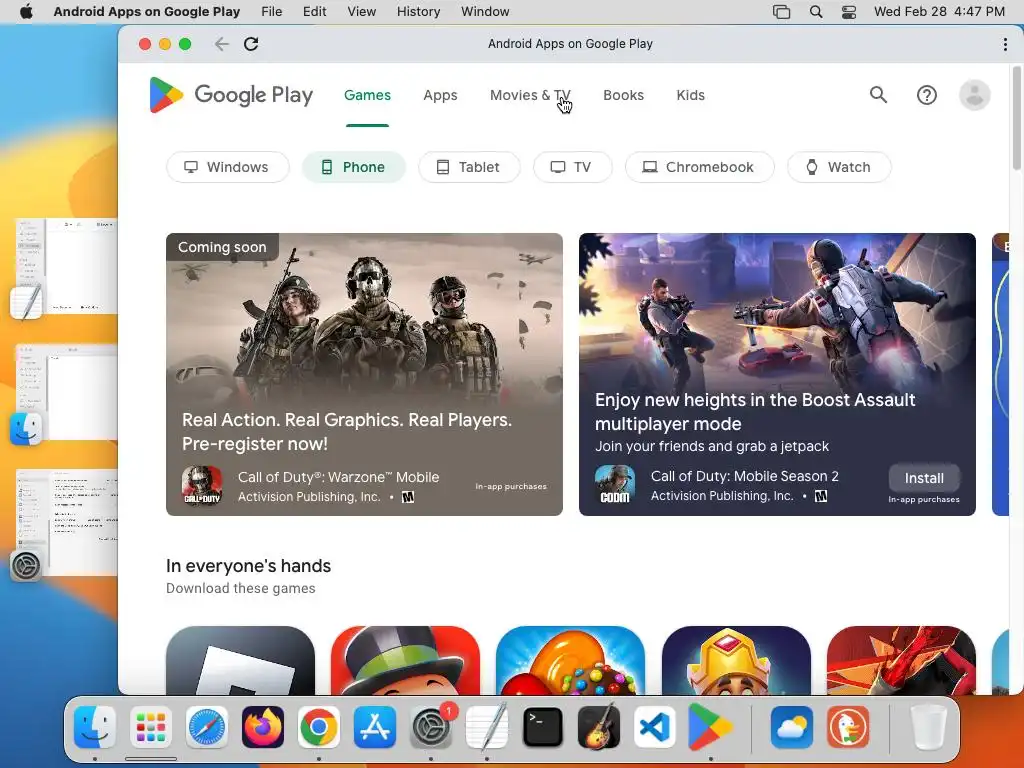Switch to the Kids tab
Viewport: 1024px width, 768px height.
pos(690,95)
